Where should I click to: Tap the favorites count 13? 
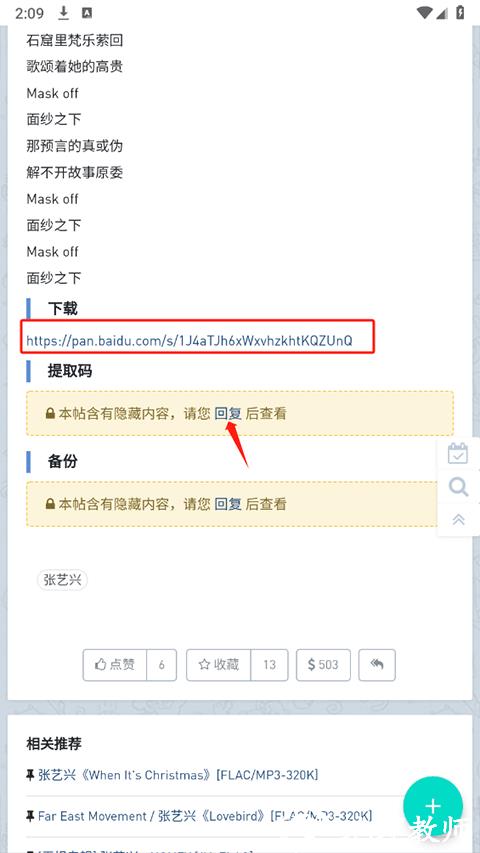pos(269,665)
